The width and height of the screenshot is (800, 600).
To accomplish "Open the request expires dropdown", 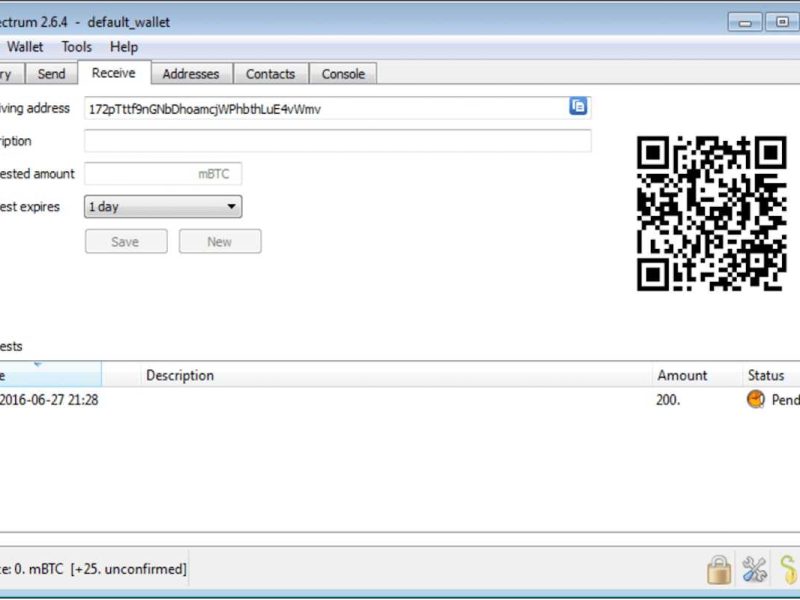I will click(x=163, y=207).
